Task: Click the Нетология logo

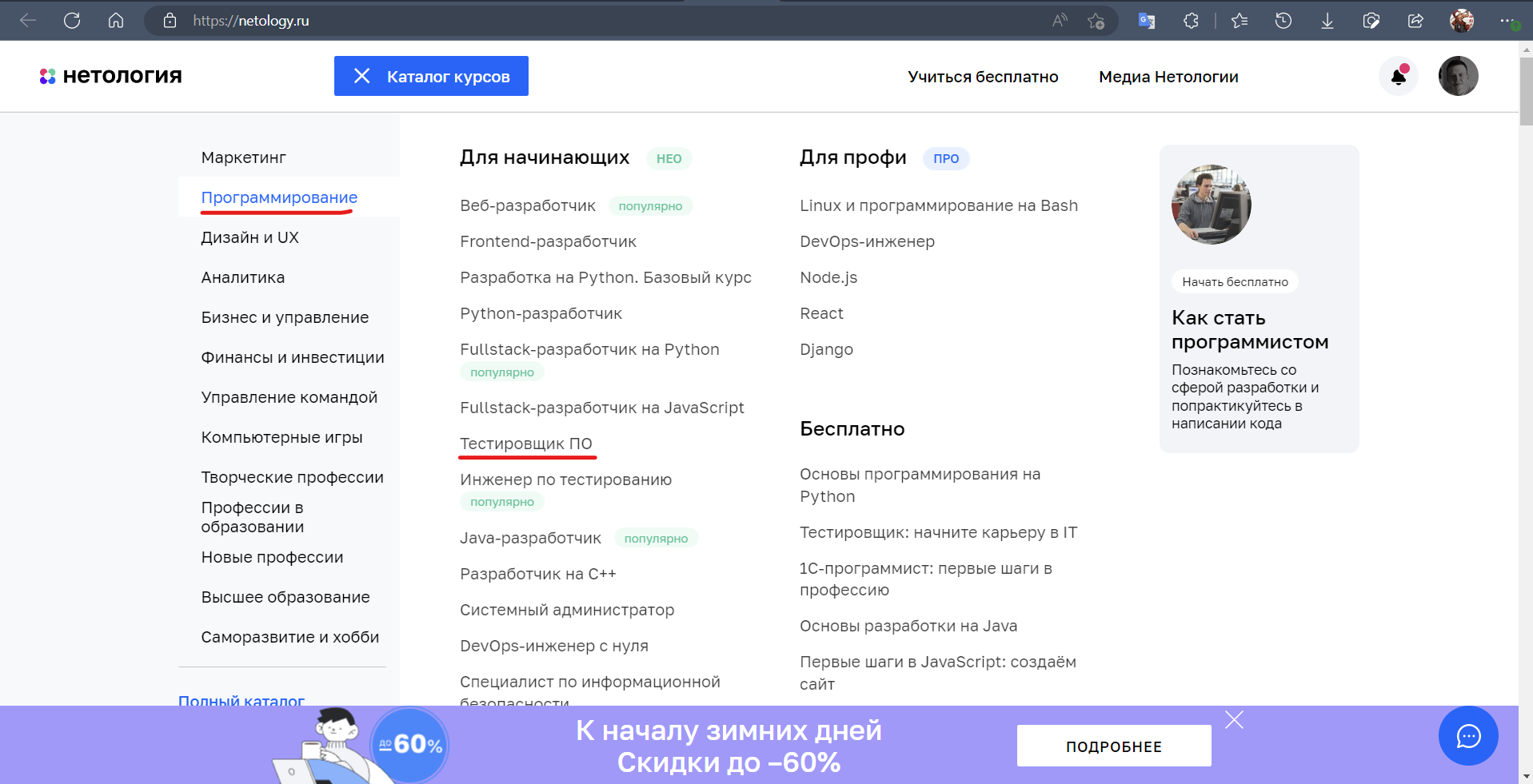Action: click(111, 76)
